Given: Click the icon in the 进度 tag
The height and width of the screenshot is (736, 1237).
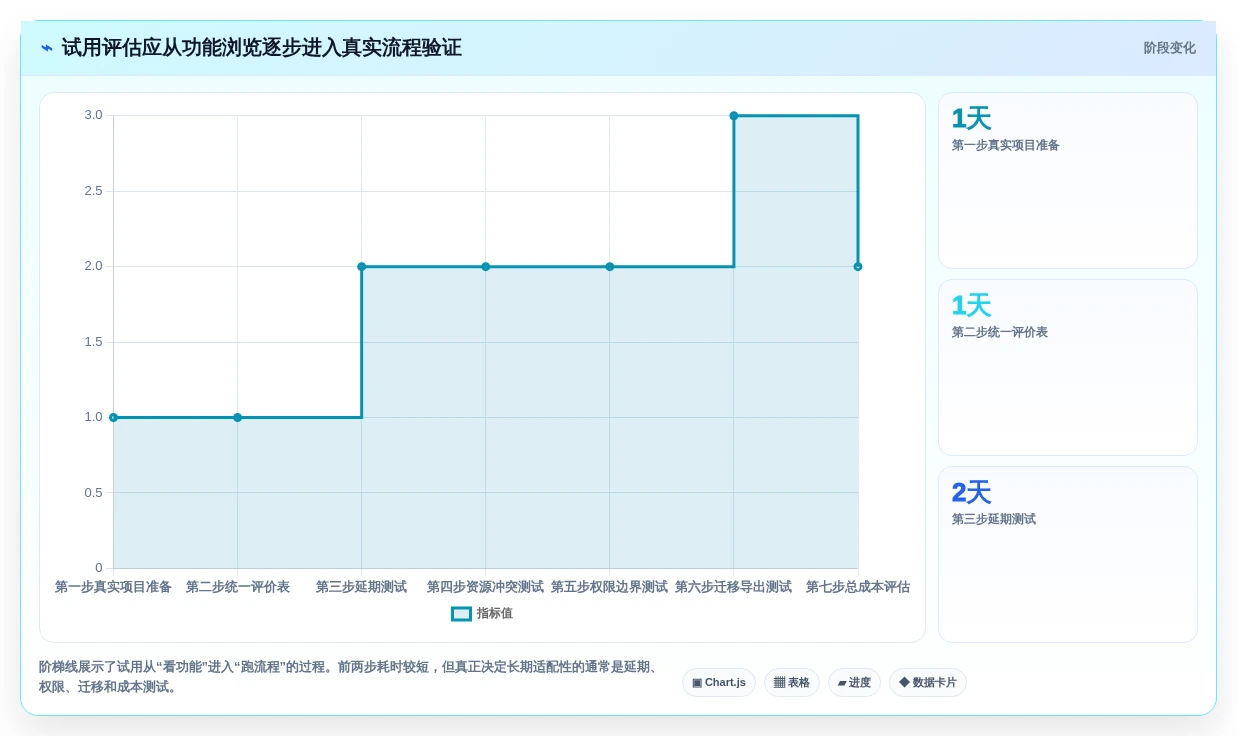Looking at the screenshot, I should pyautogui.click(x=842, y=683).
